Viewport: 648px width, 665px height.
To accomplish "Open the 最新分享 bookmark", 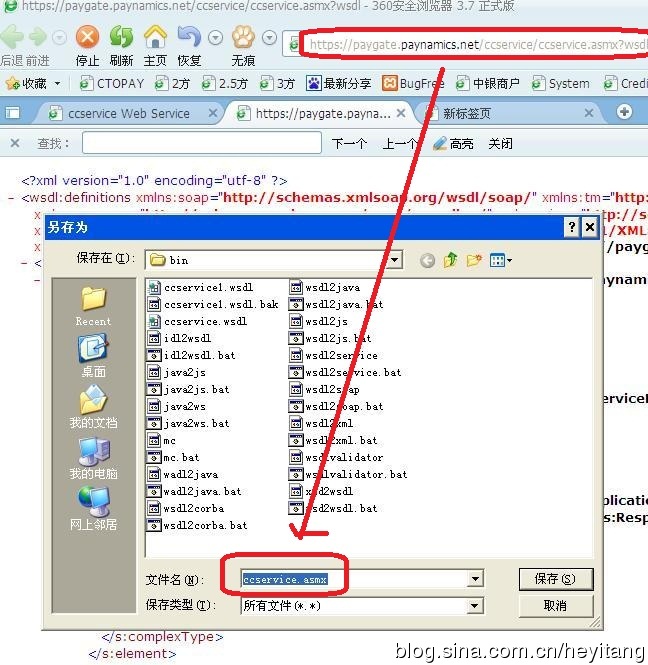I will click(338, 84).
